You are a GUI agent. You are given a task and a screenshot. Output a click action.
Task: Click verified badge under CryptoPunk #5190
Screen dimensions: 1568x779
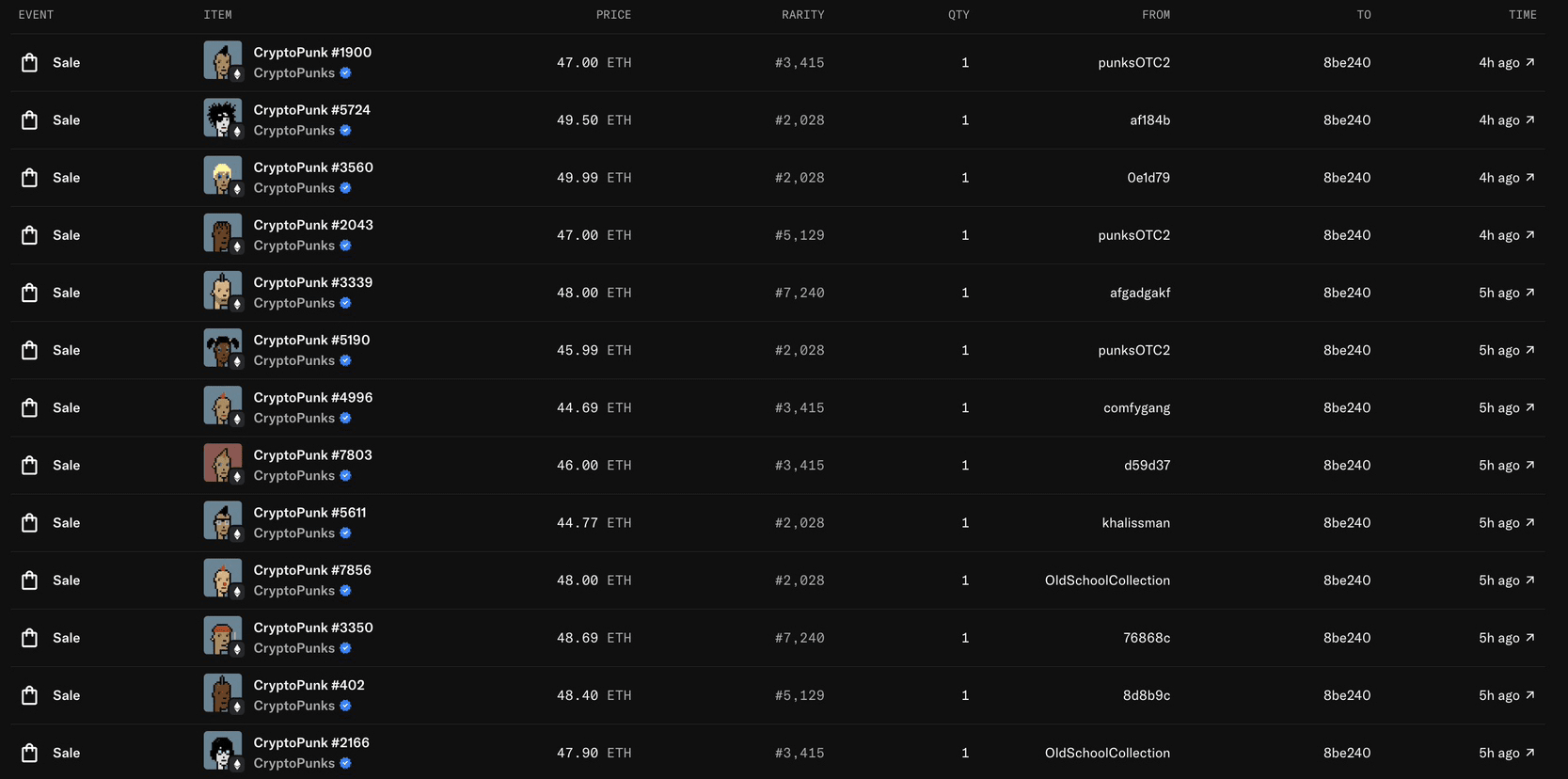click(345, 360)
